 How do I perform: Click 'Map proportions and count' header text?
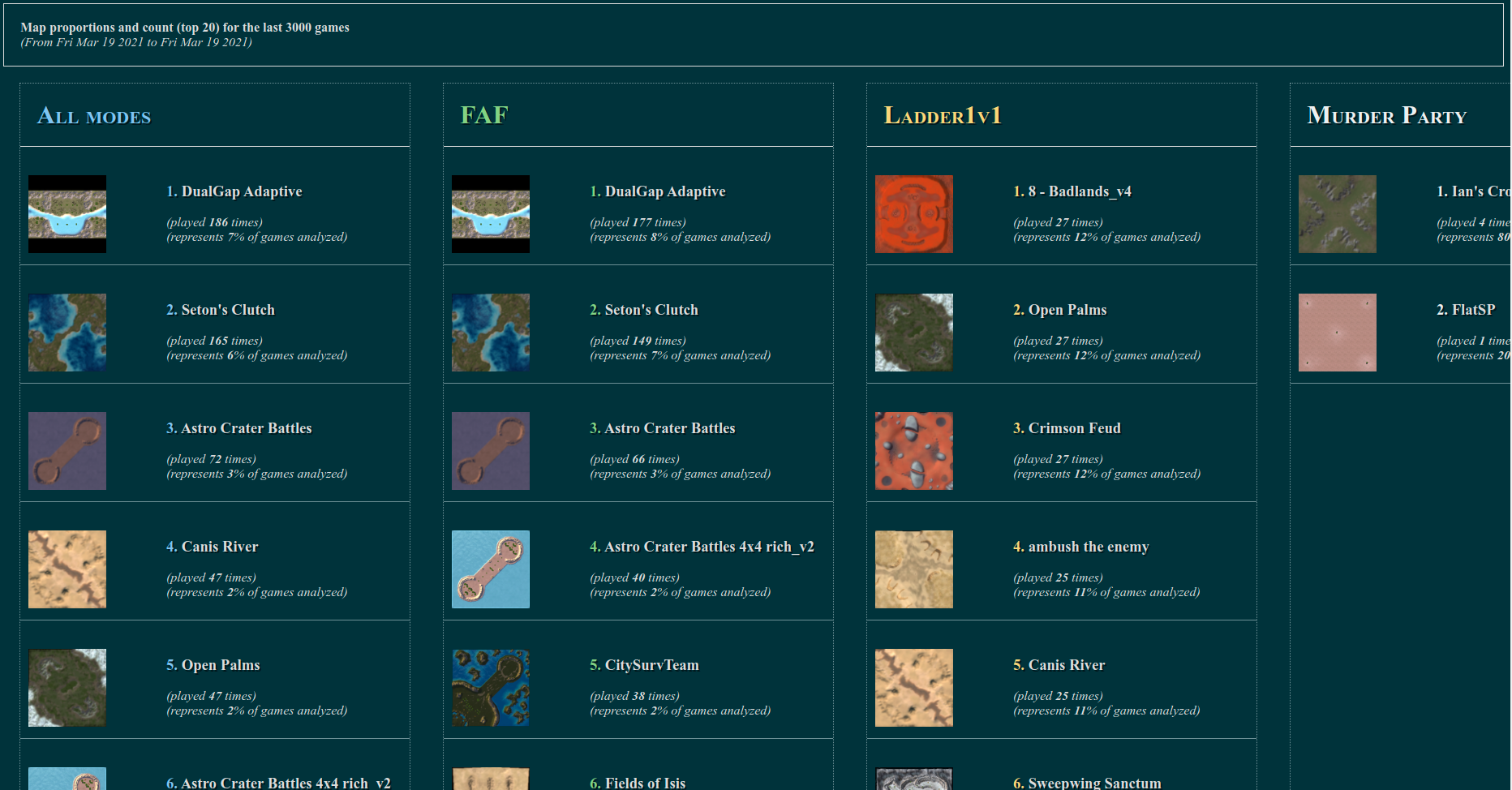(x=185, y=28)
